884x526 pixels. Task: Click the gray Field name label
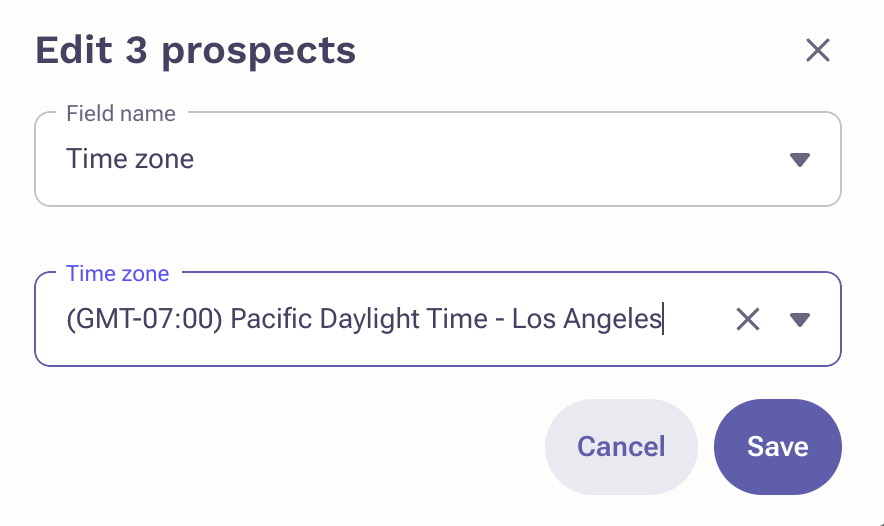121,113
